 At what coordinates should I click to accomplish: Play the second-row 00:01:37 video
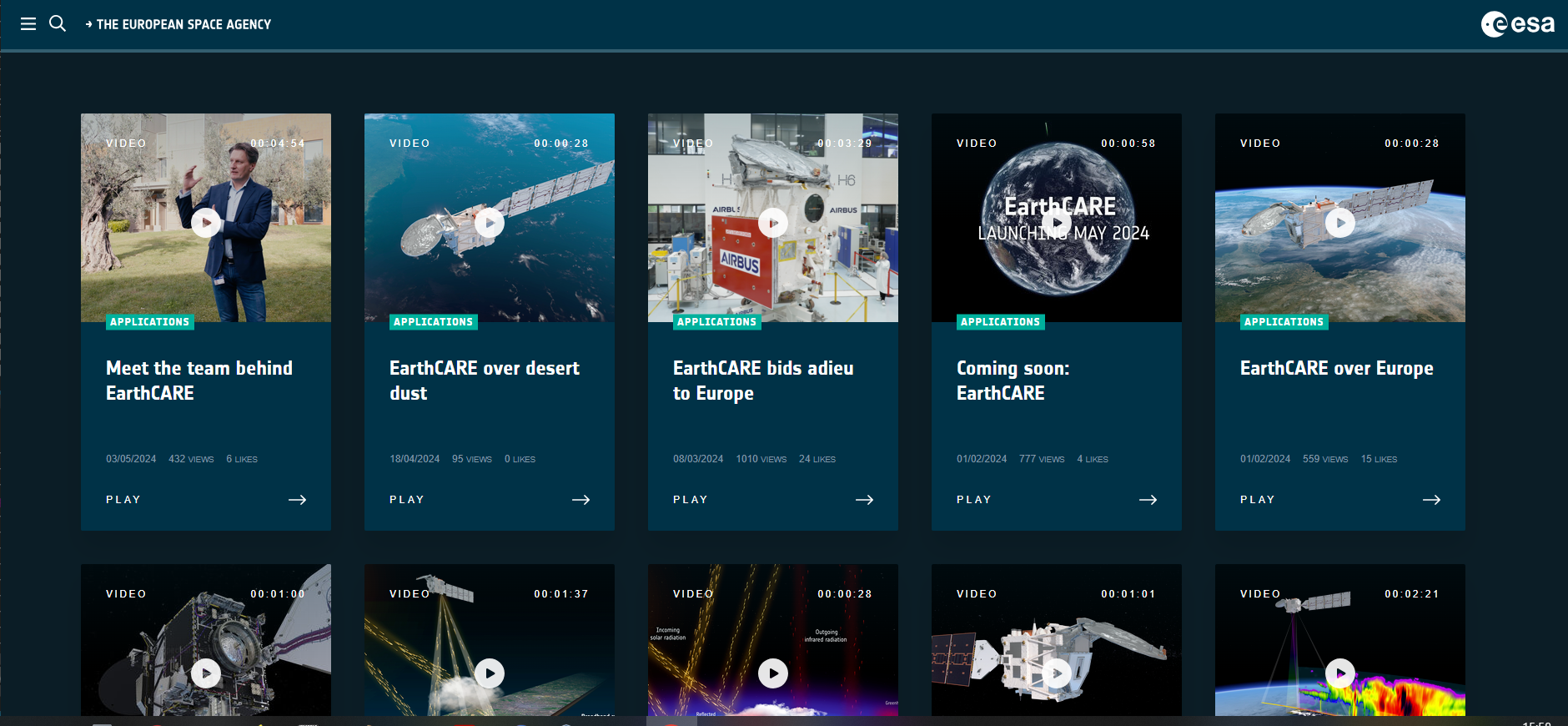[x=490, y=673]
